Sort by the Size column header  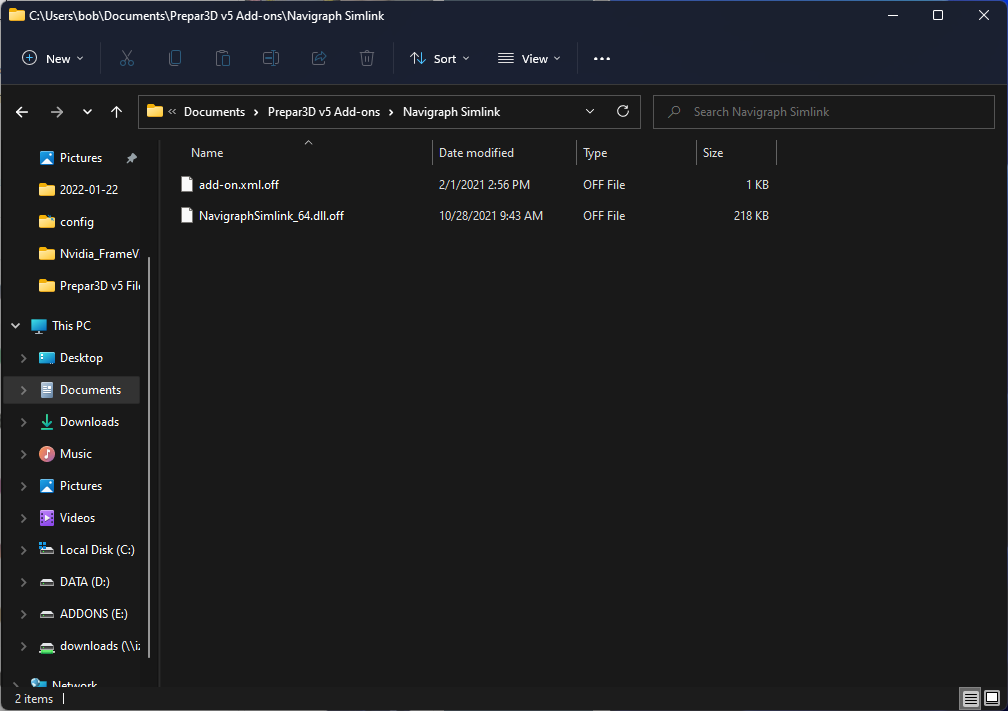[x=713, y=153]
